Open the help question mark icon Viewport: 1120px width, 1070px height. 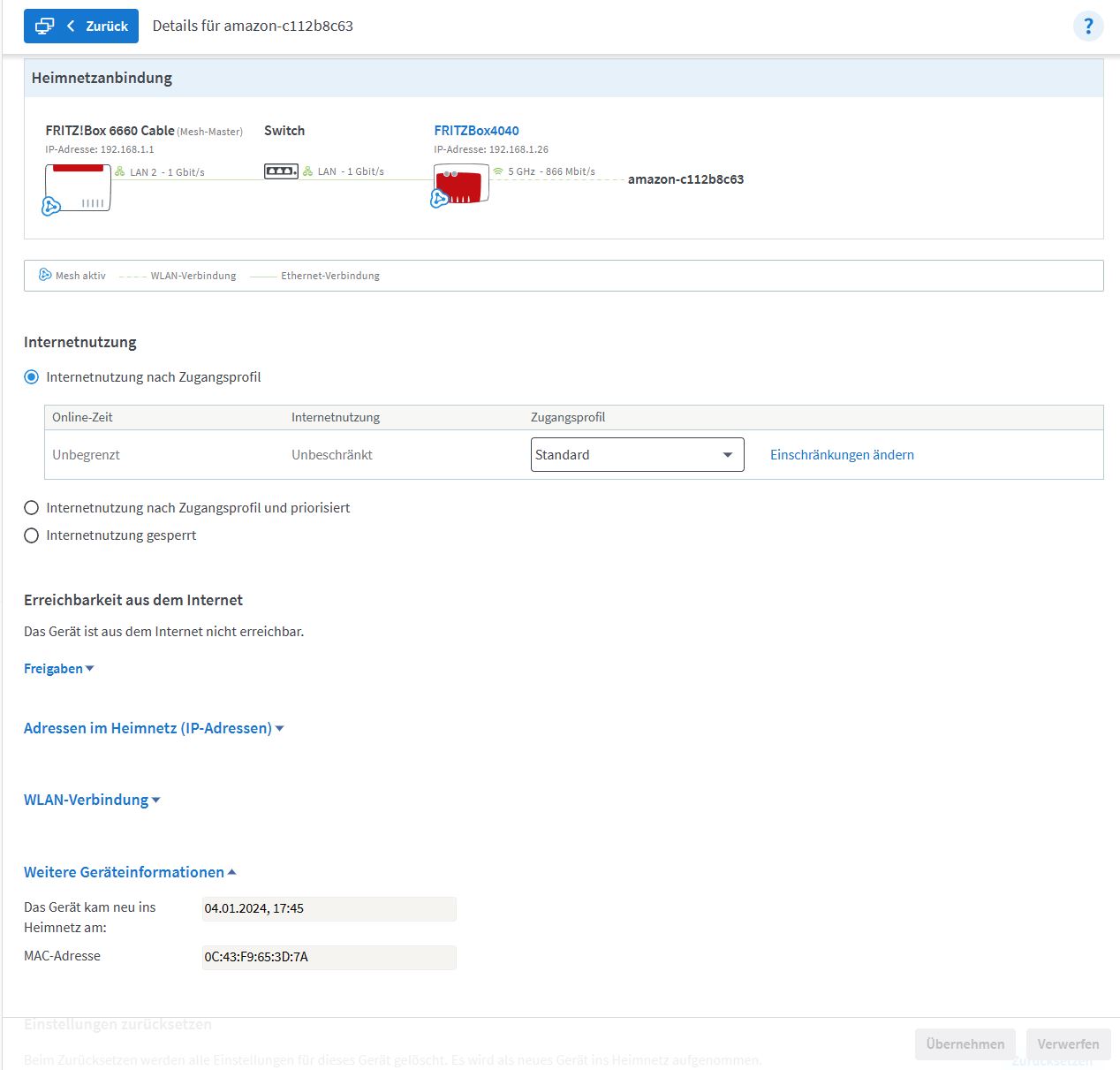[x=1088, y=26]
